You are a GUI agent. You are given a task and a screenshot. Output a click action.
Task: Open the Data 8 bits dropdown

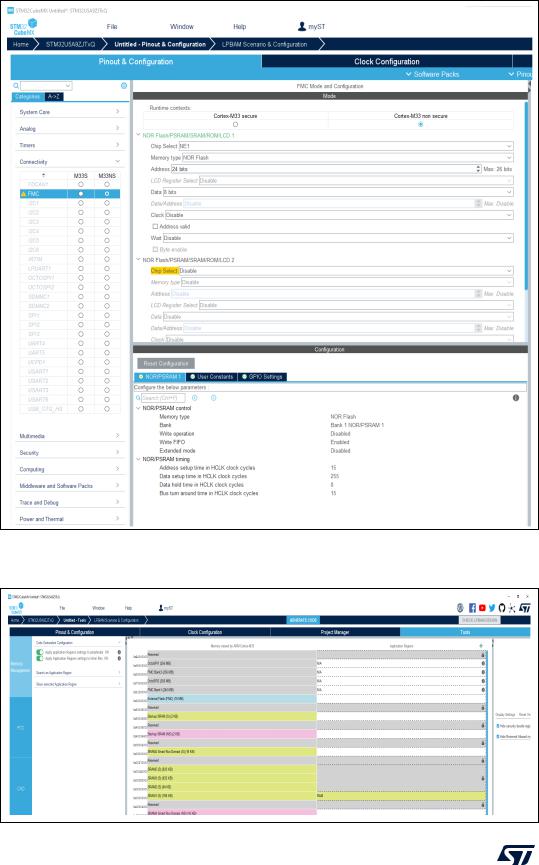point(338,192)
